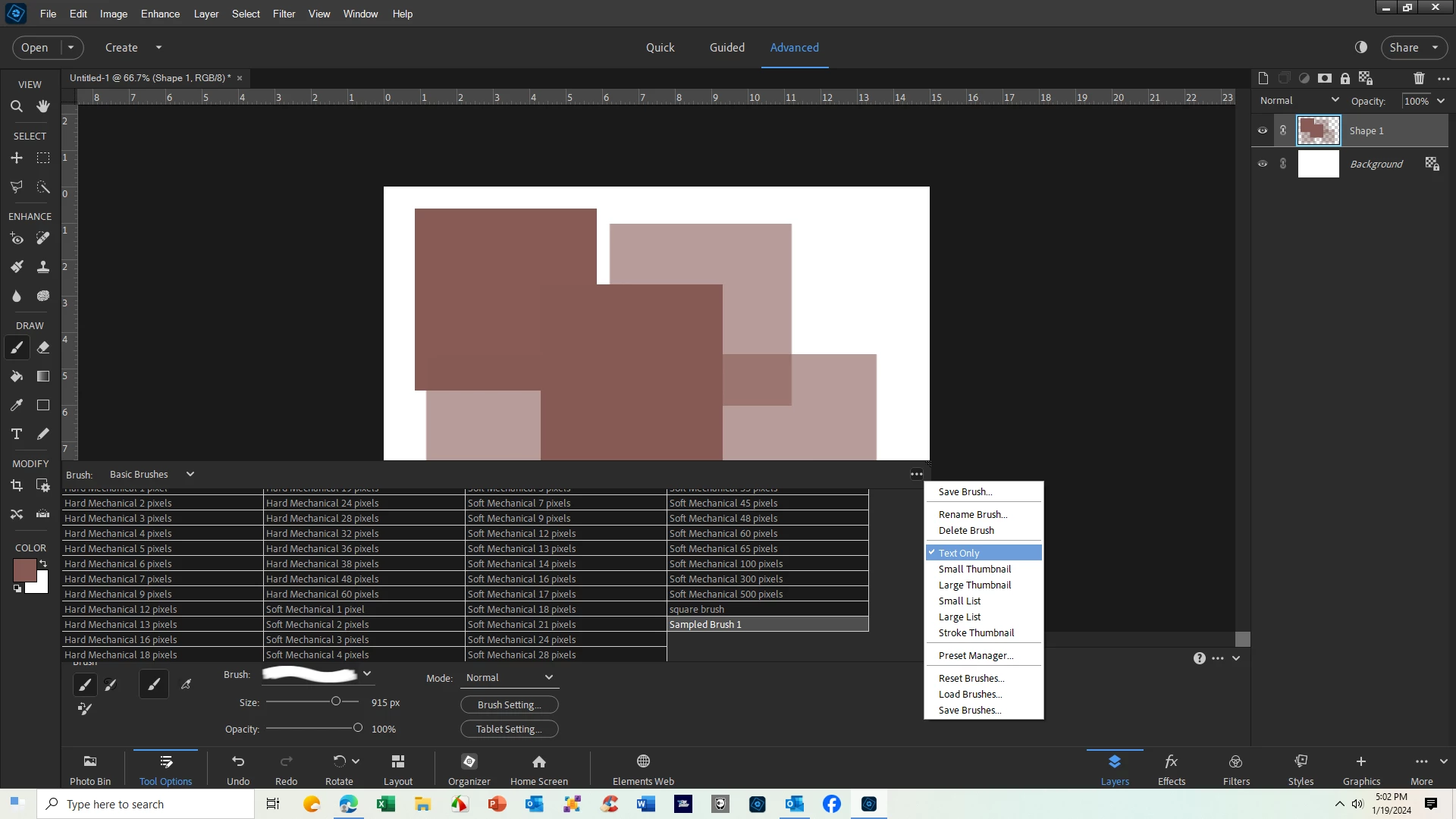Open the Enhance menu
Viewport: 1456px width, 819px height.
[x=160, y=14]
